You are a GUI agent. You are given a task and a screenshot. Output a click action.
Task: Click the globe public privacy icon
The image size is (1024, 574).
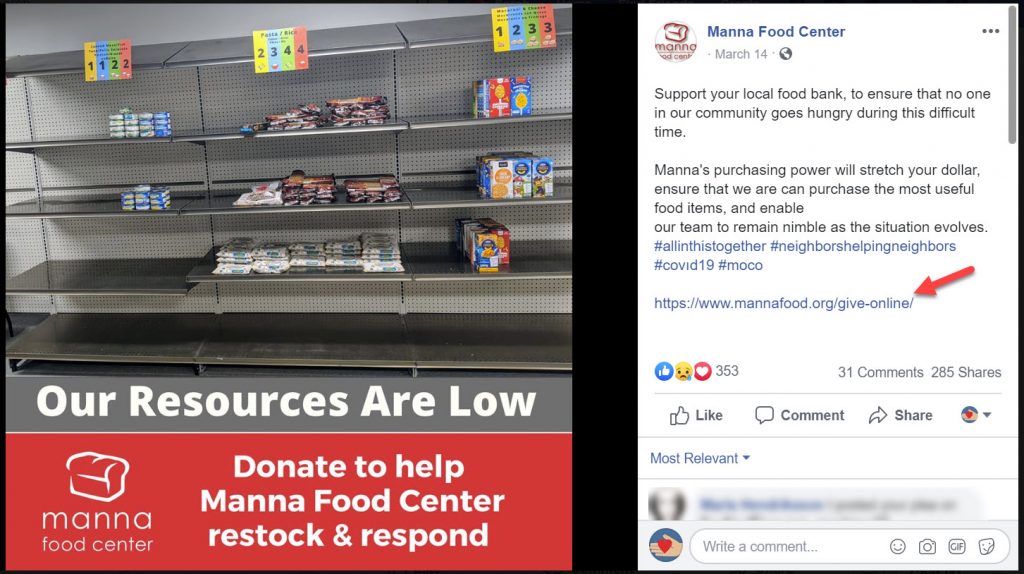(786, 54)
